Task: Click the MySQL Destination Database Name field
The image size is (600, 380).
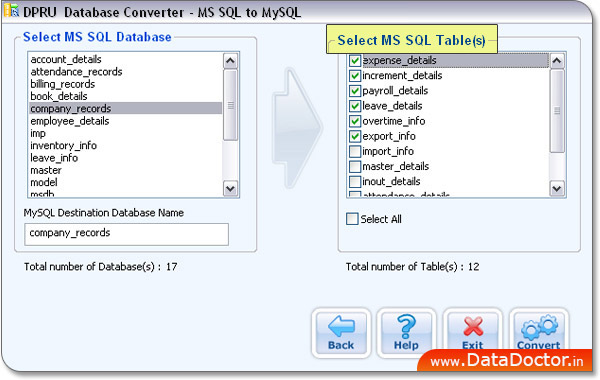Action: (x=126, y=234)
